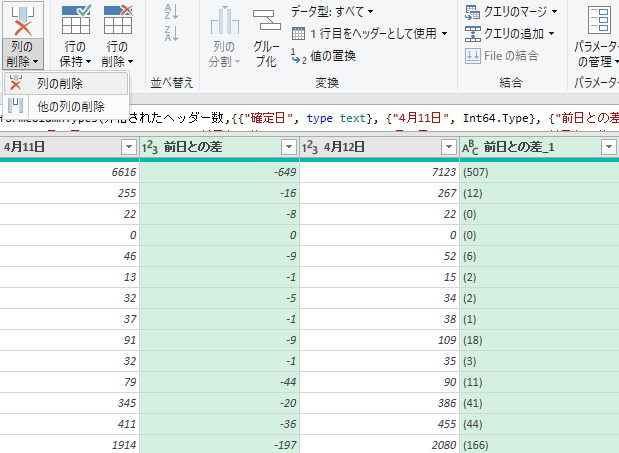Open filter dropdown on 4月11日 column
Image resolution: width=619 pixels, height=453 pixels.
[x=128, y=147]
